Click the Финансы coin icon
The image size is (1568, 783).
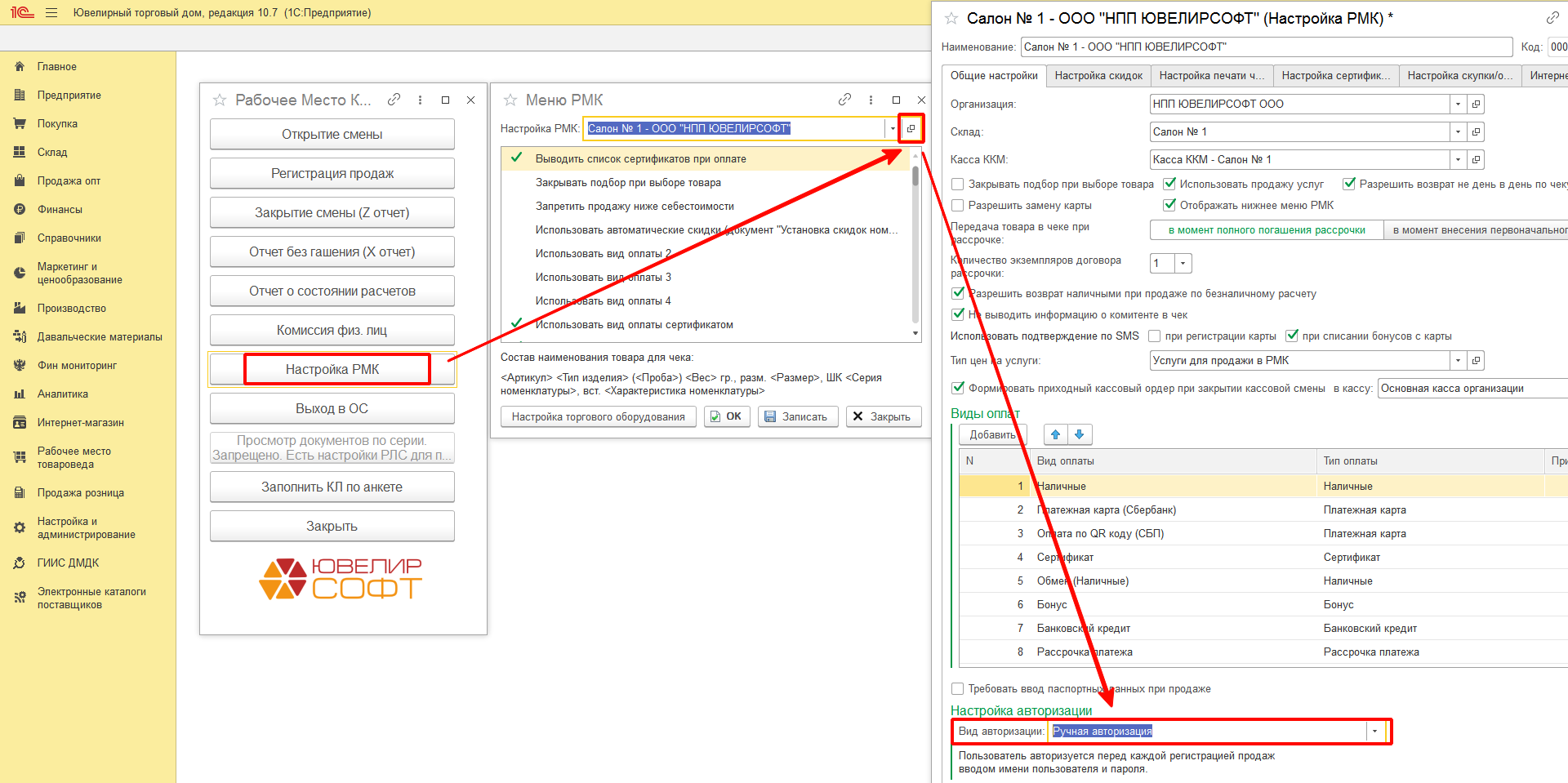coord(20,210)
